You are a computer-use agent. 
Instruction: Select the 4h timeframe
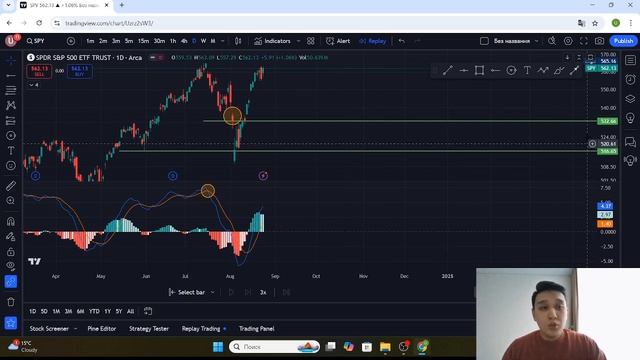(184, 41)
